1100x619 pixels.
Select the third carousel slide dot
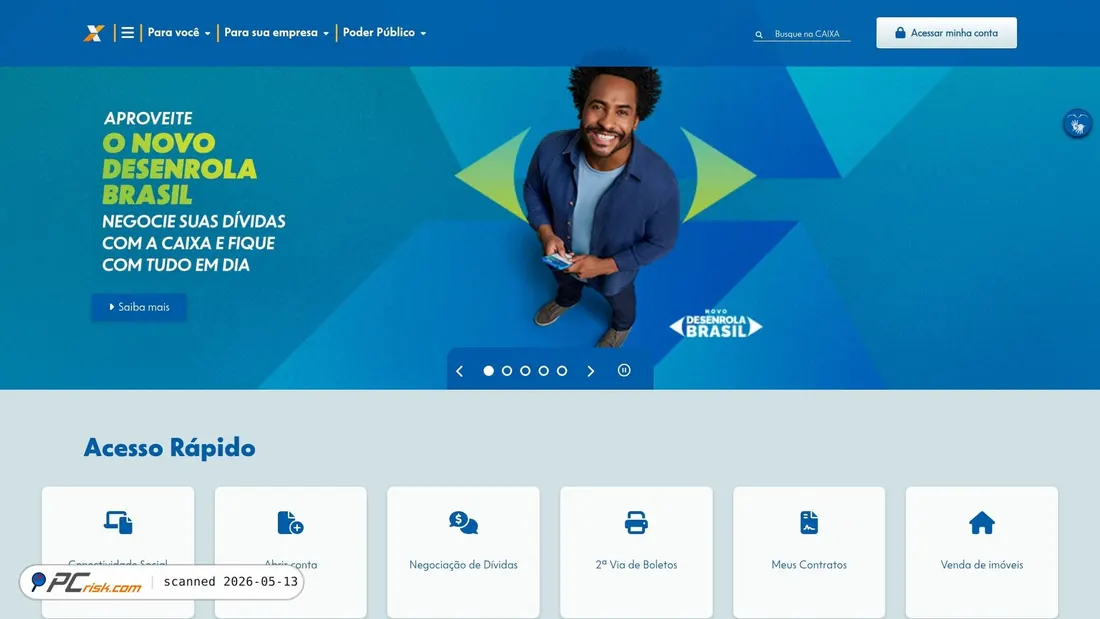(525, 371)
